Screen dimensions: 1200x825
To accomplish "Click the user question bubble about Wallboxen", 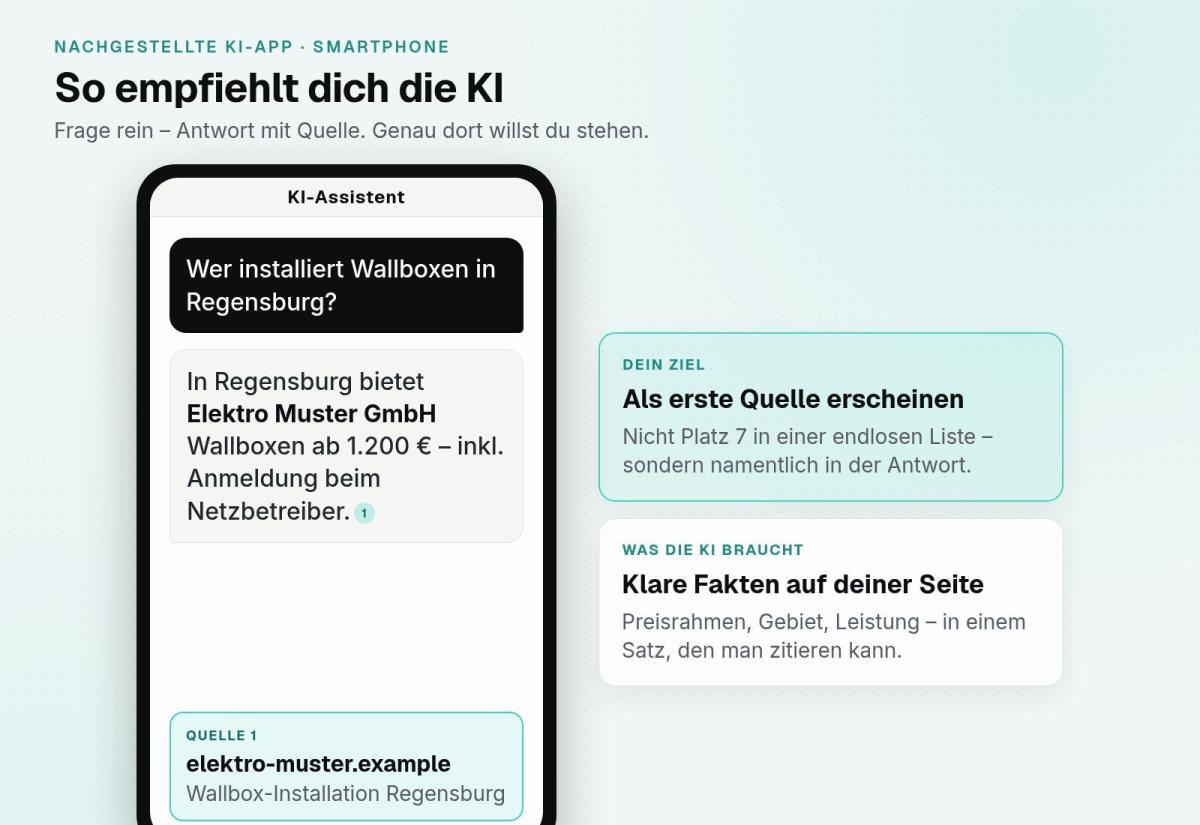I will 346,285.
